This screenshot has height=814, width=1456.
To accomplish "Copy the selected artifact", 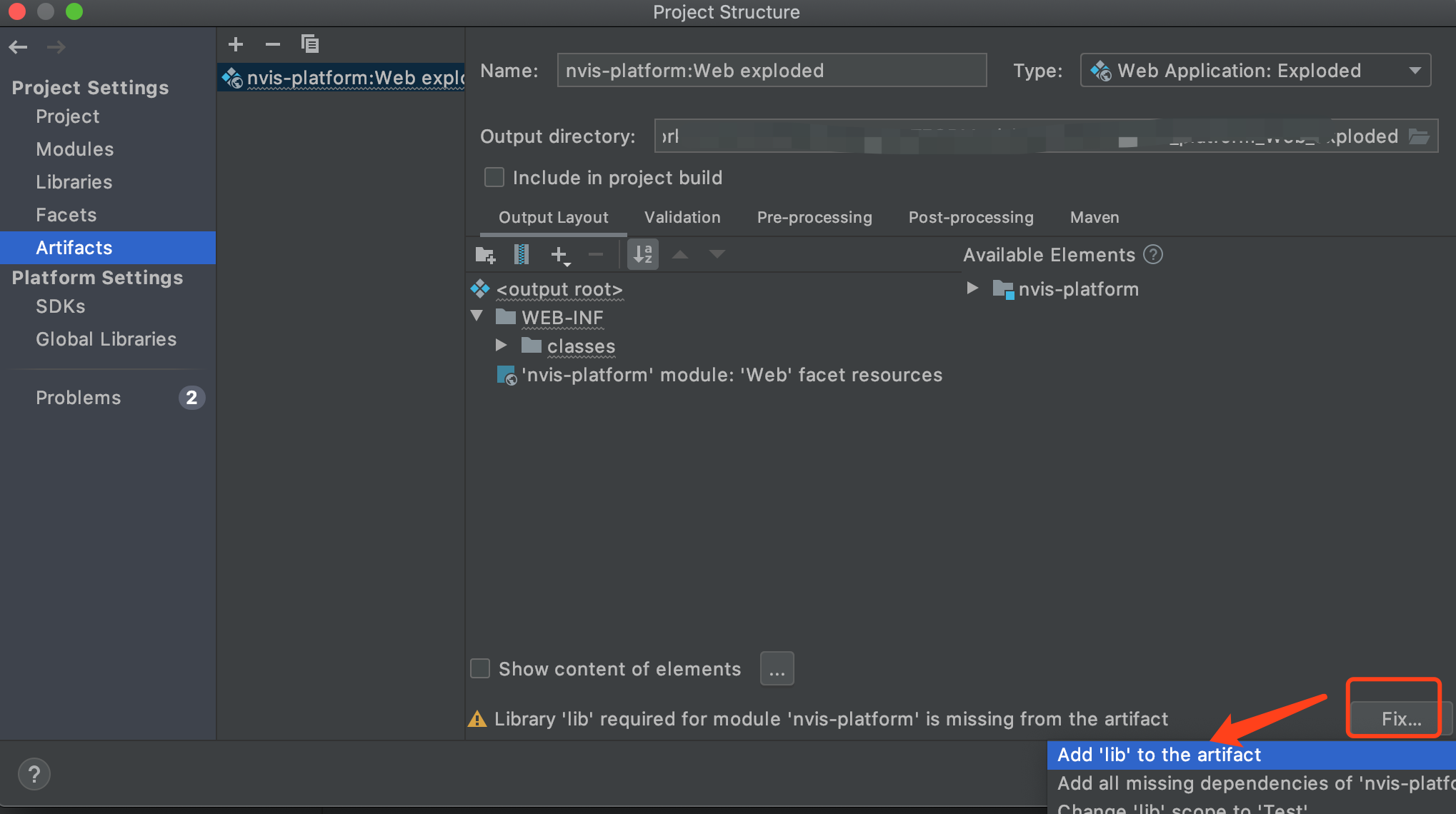I will [310, 44].
